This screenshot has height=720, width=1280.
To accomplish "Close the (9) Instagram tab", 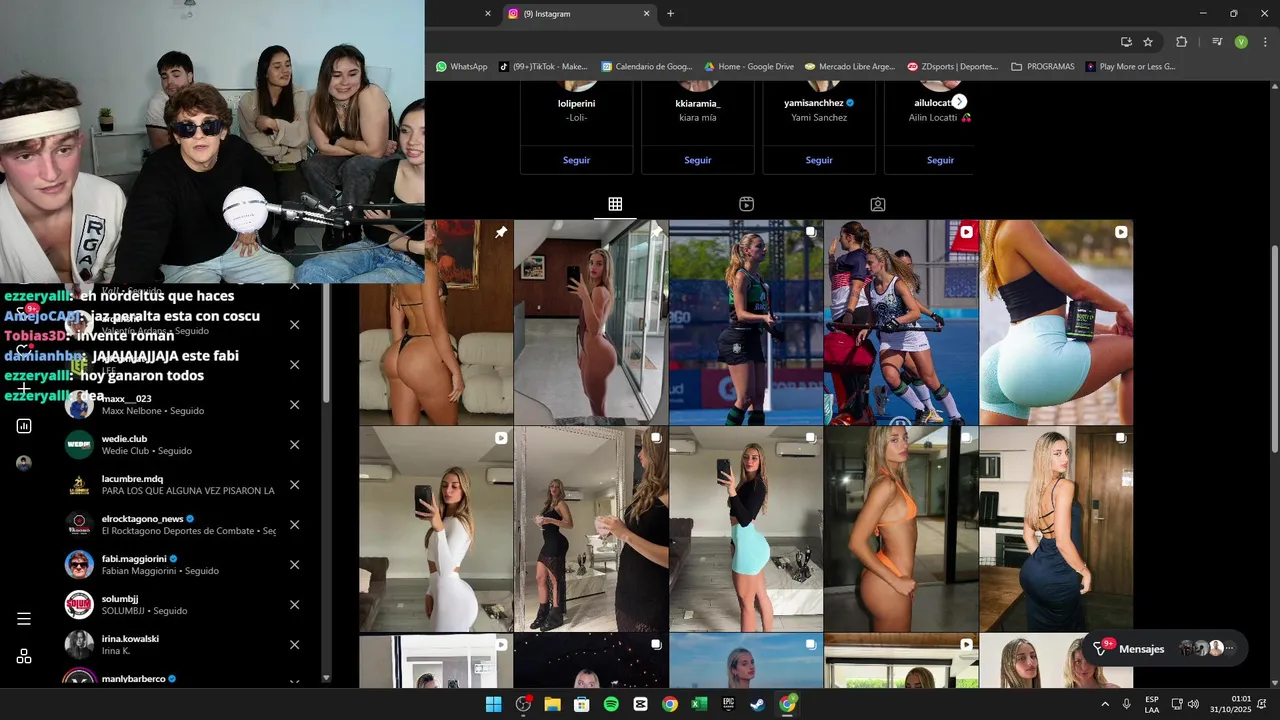I will click(646, 14).
